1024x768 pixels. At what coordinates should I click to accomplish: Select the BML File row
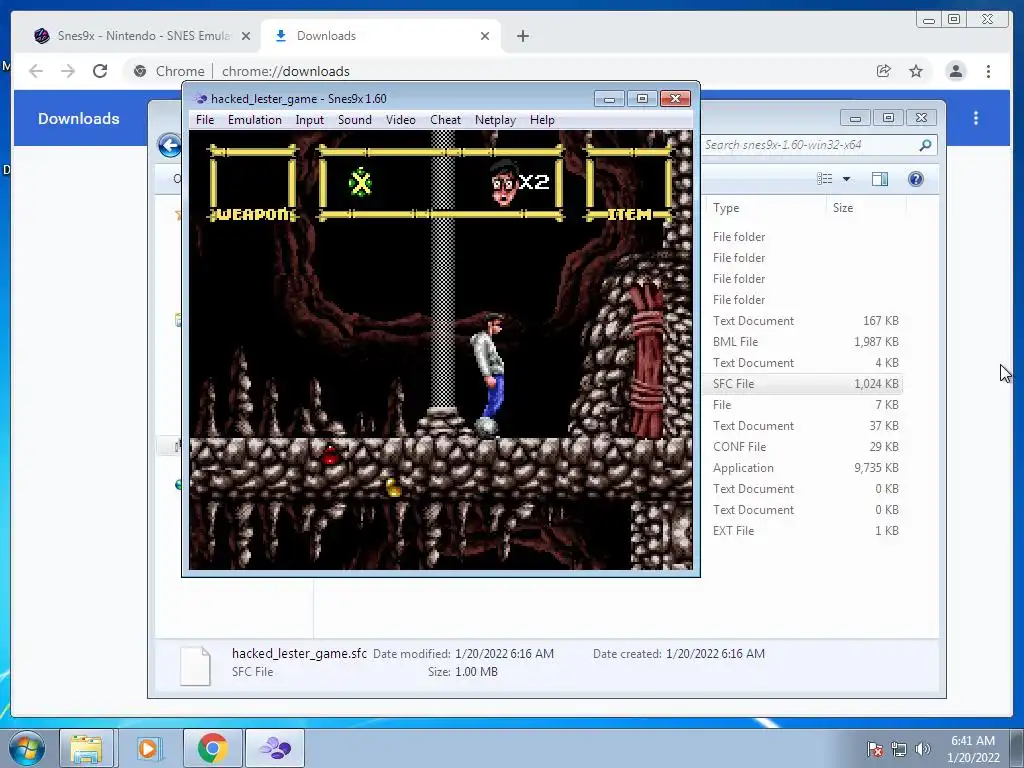pos(804,342)
